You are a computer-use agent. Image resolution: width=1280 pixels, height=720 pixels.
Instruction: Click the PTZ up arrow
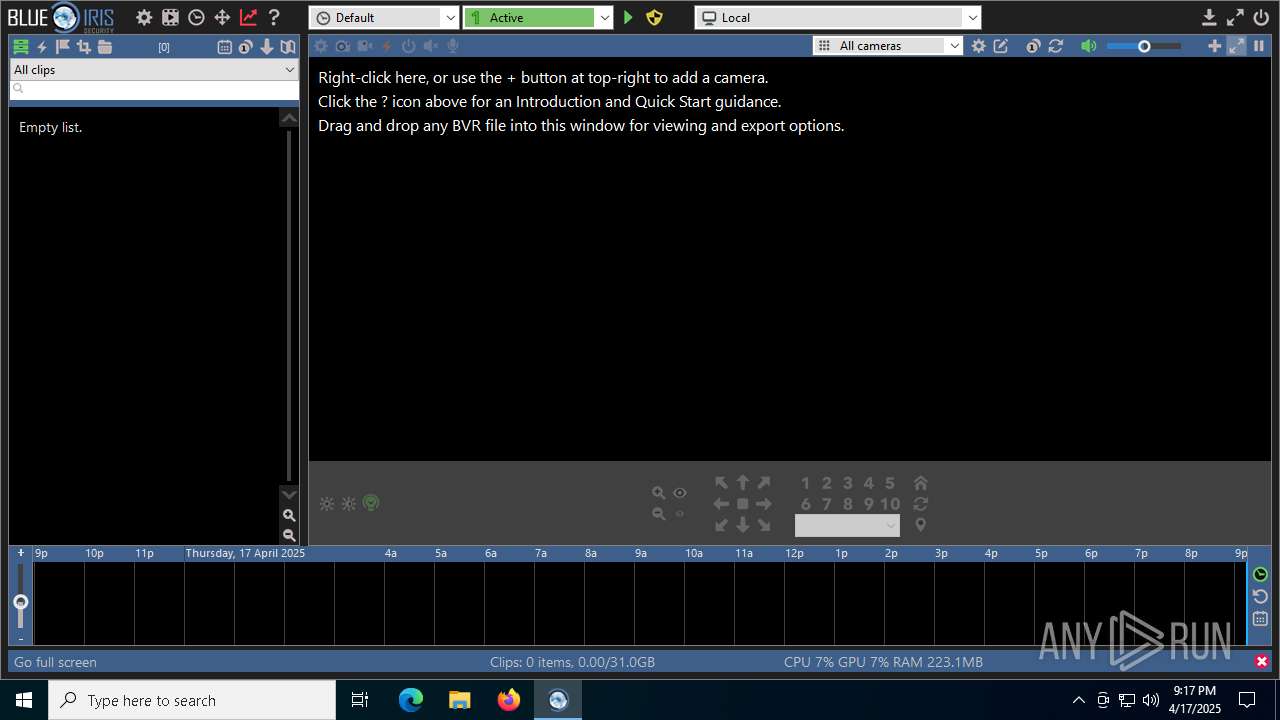click(743, 483)
